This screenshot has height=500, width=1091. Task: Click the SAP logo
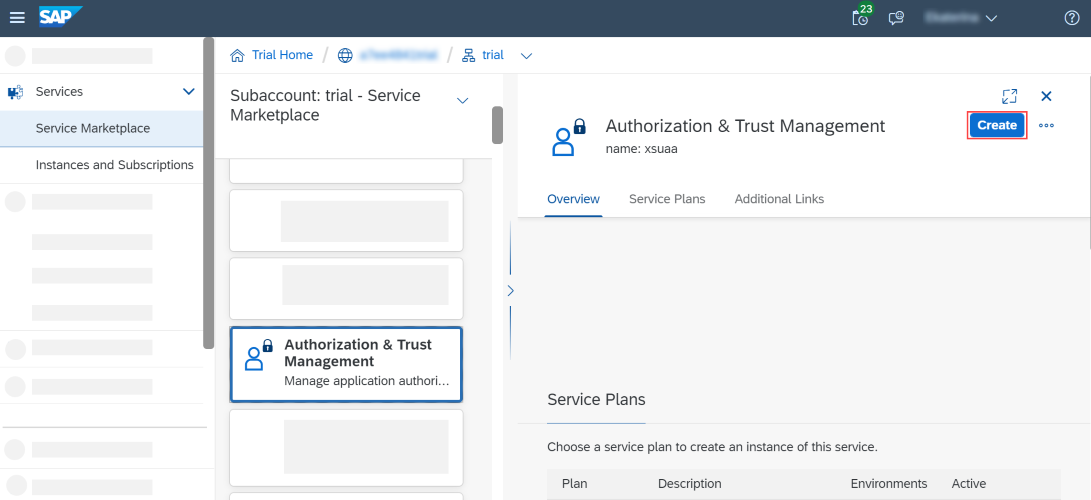[x=61, y=16]
